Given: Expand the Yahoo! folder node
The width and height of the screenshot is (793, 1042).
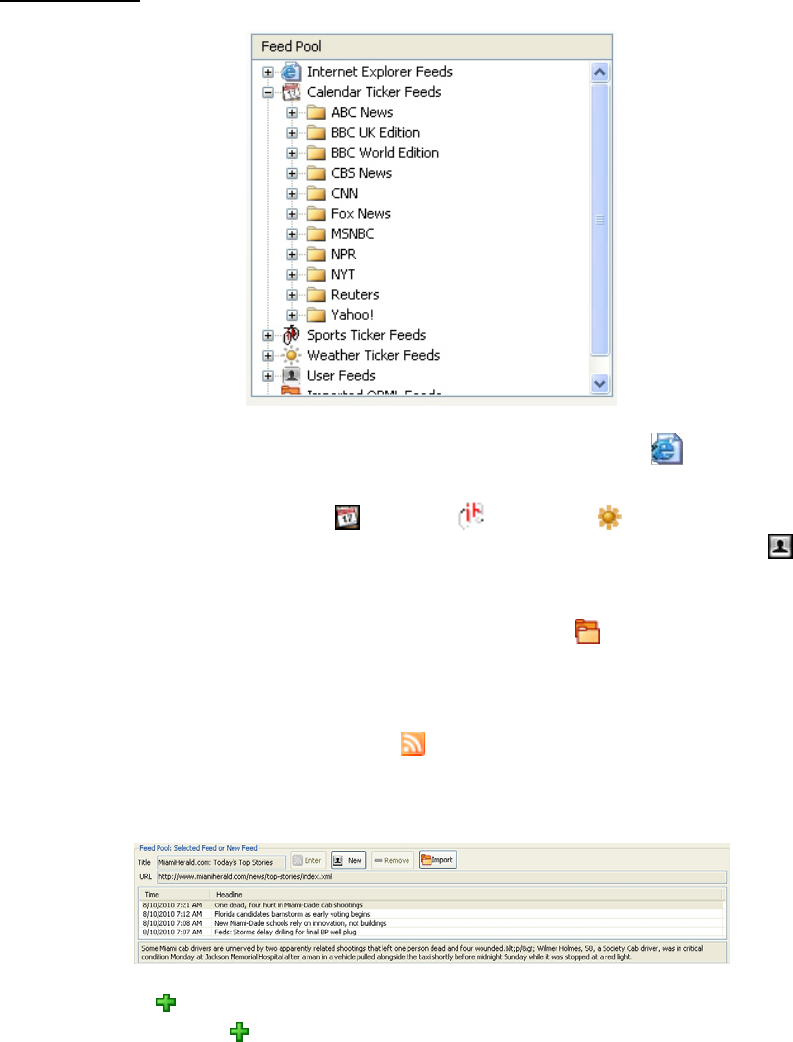Looking at the screenshot, I should coord(292,315).
